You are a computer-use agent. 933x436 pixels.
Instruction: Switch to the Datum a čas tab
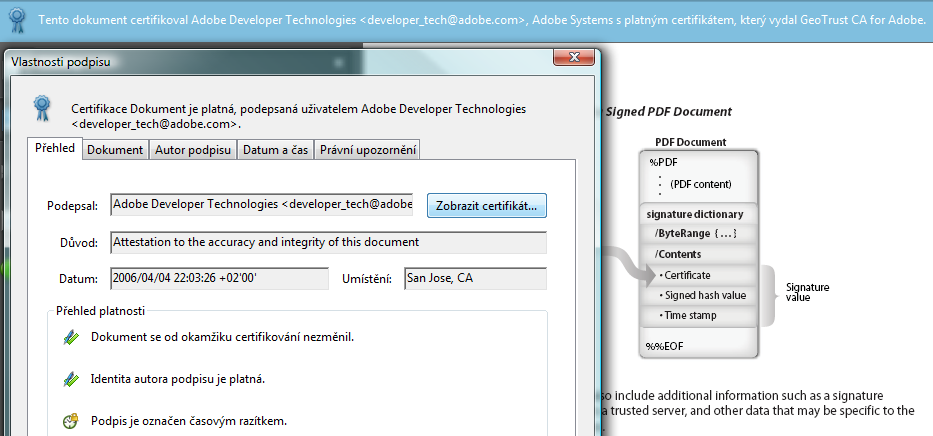coord(275,150)
